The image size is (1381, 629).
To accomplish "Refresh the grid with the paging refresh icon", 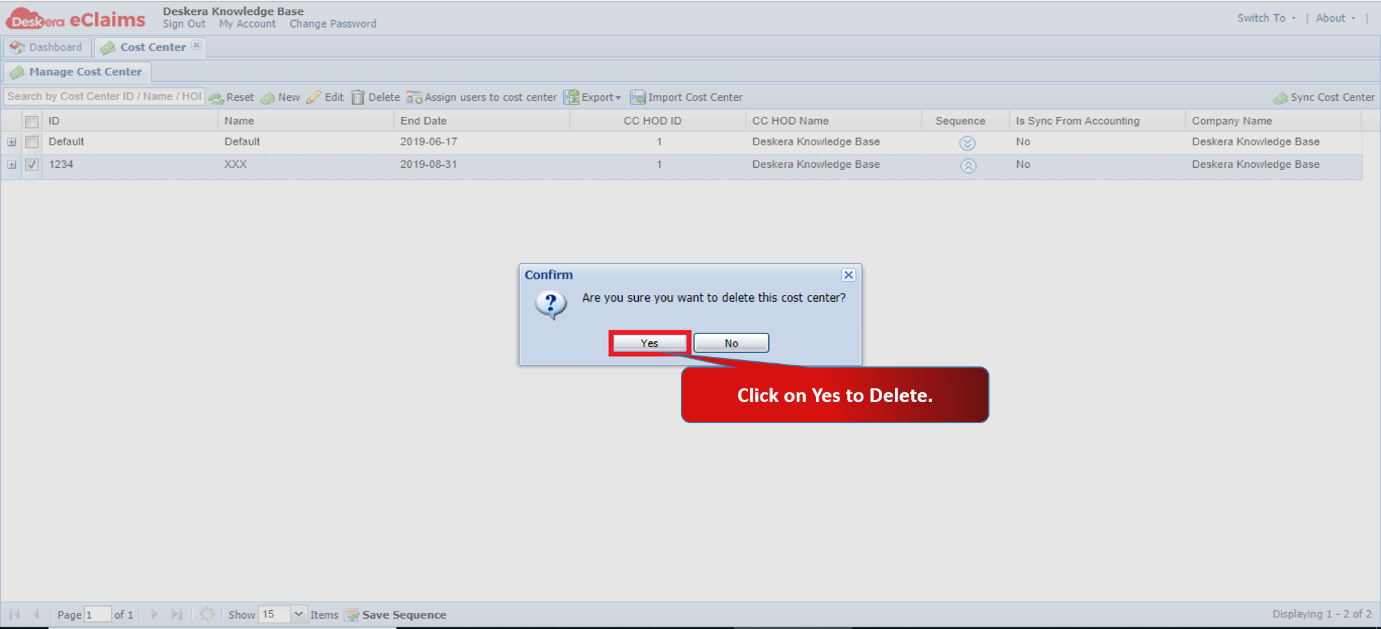I will point(207,614).
